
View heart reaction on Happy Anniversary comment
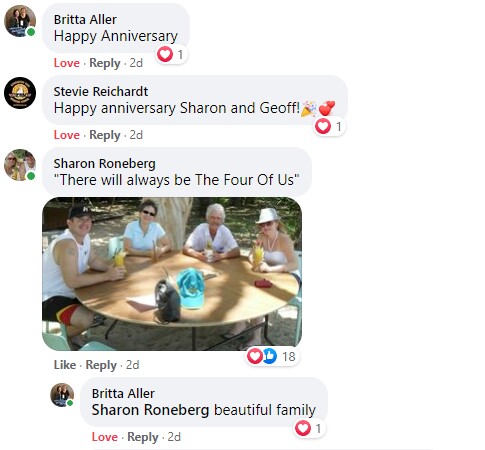click(171, 54)
